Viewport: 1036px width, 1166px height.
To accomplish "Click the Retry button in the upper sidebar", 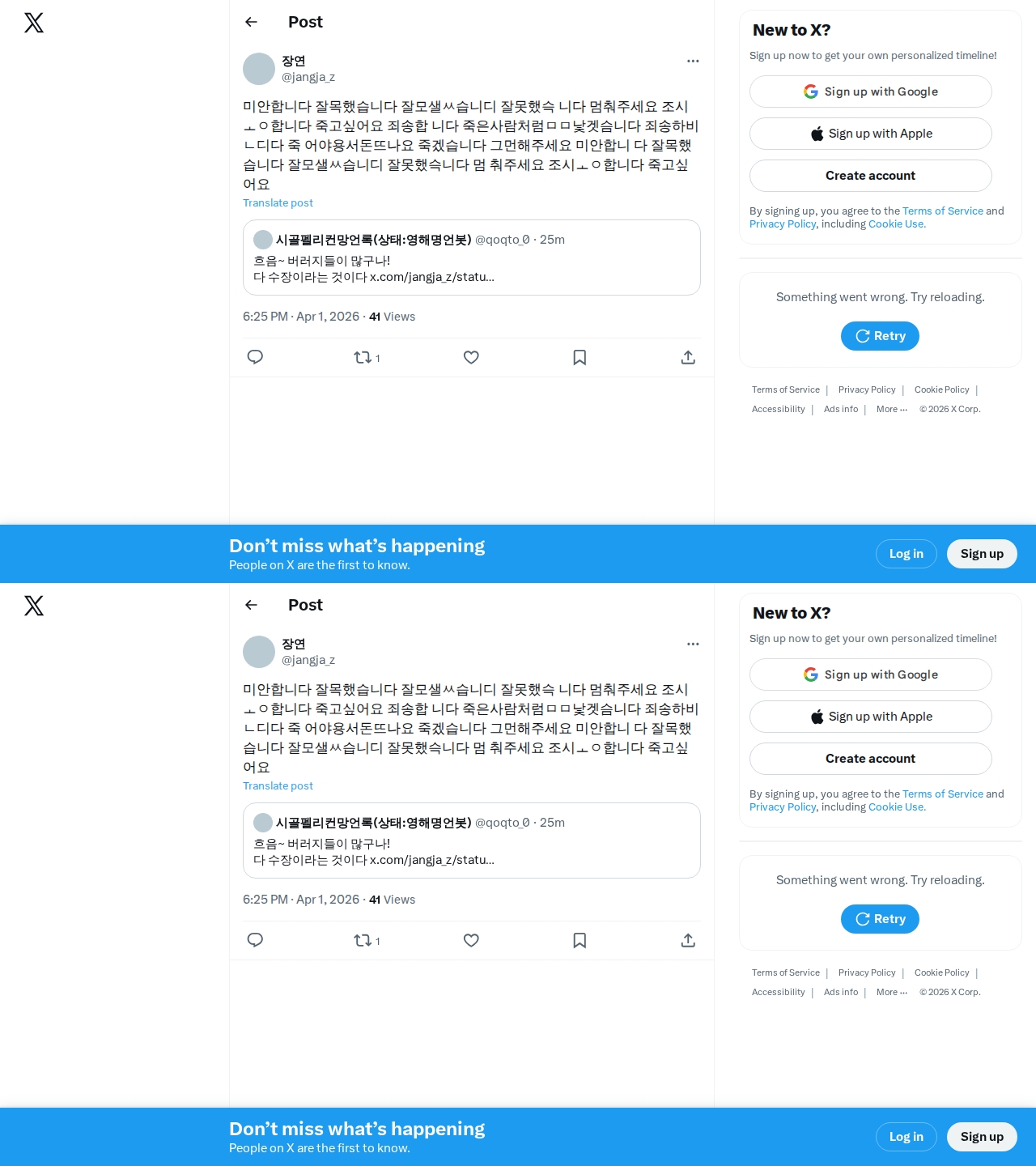I will tap(880, 336).
